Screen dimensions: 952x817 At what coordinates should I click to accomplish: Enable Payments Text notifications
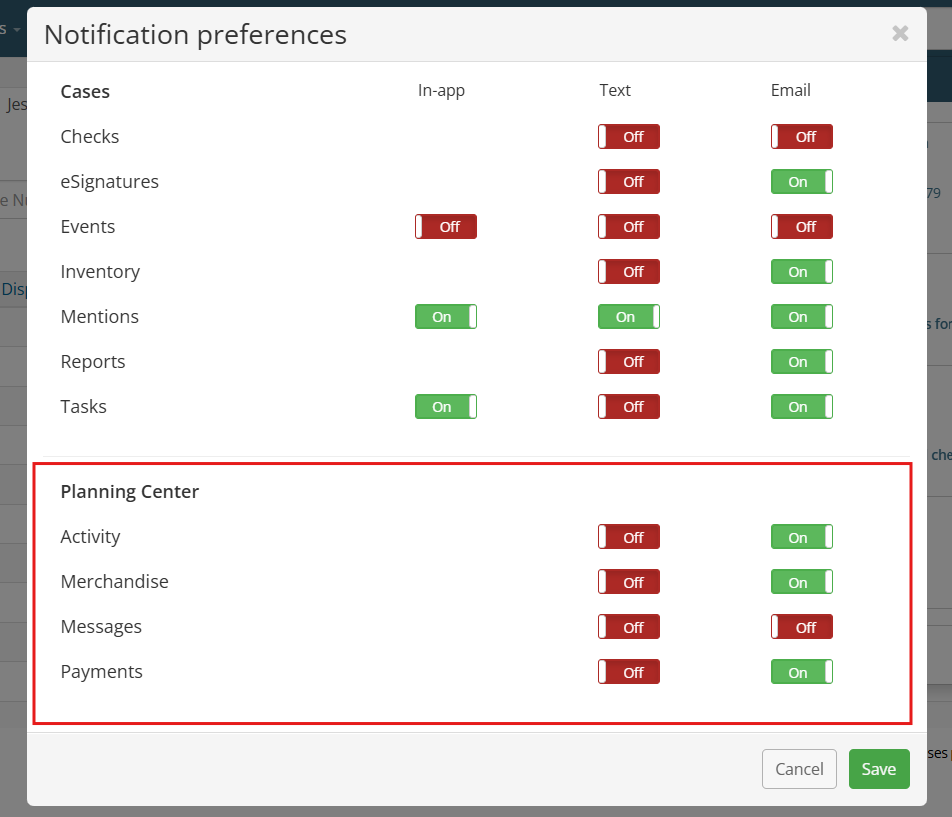[x=628, y=671]
